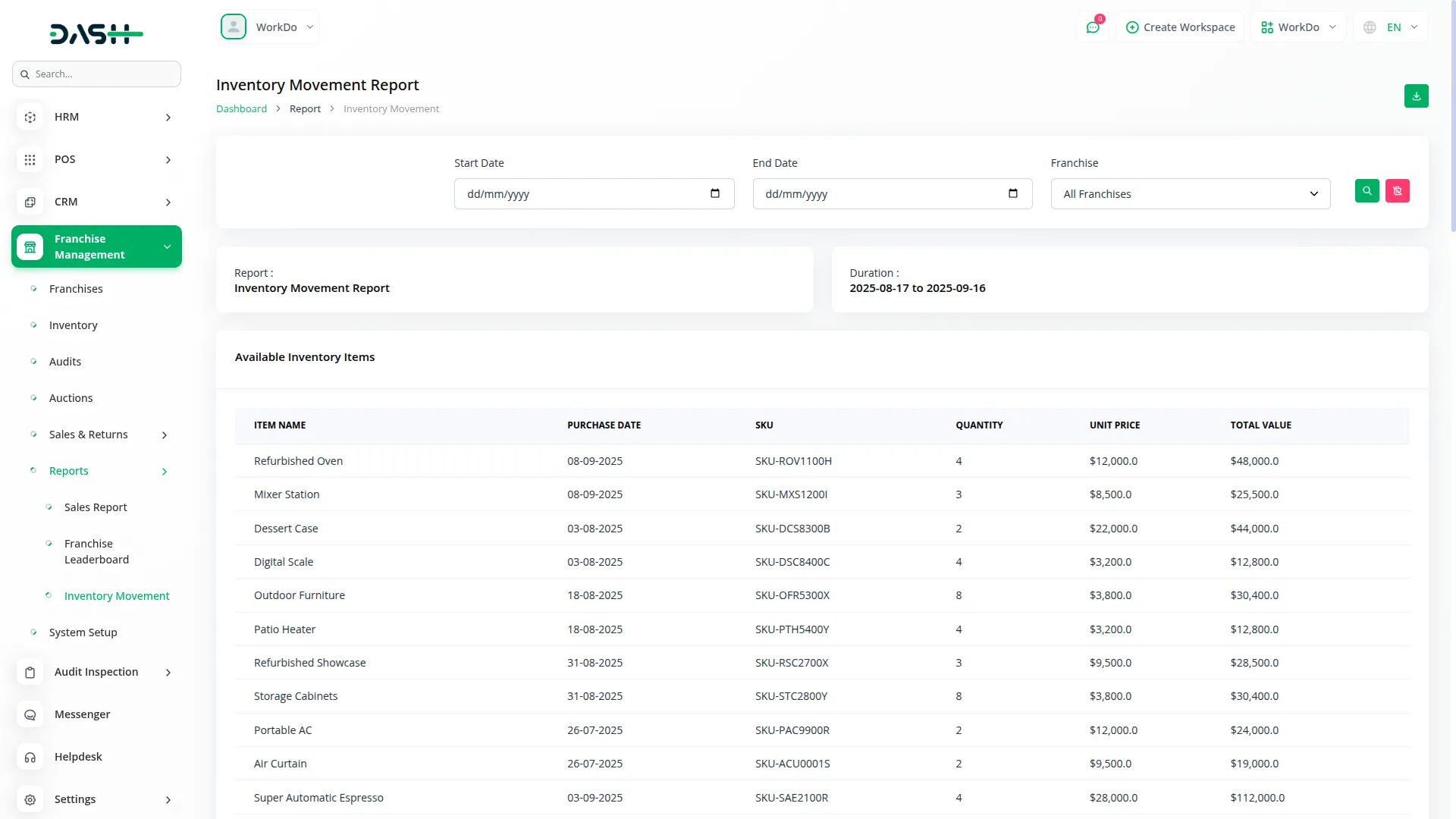Open End Date calendar picker icon
Screen dimensions: 1456x819
coord(1012,193)
